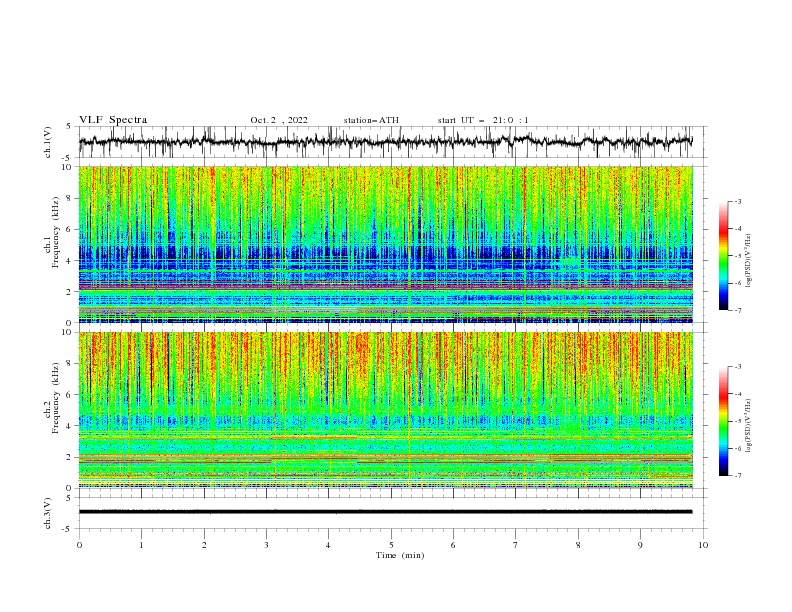Click the ch.2 Frequency (kHz) axis label
Screen dimensions: 792x612
point(52,398)
